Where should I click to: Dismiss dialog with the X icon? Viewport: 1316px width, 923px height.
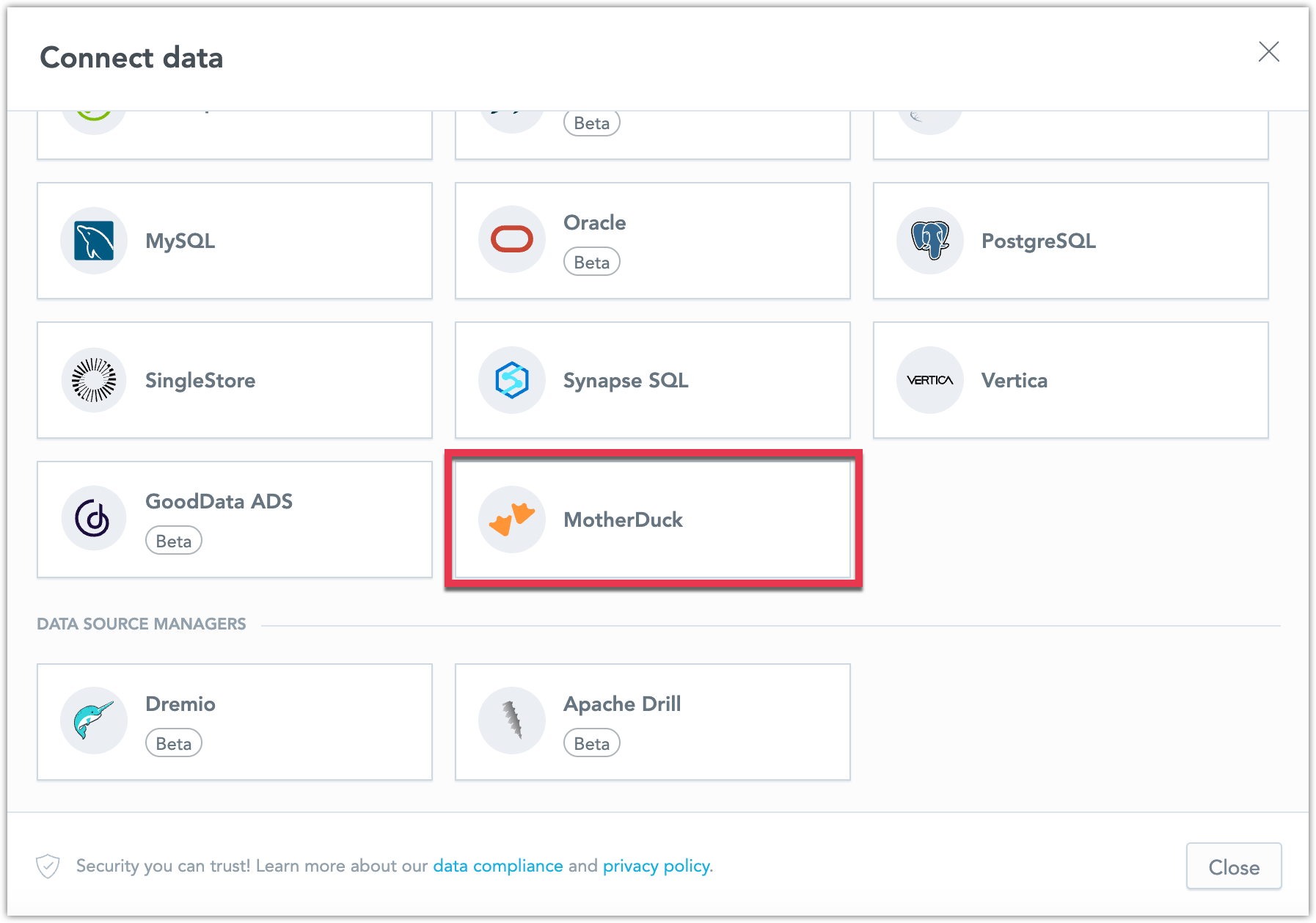(1270, 52)
